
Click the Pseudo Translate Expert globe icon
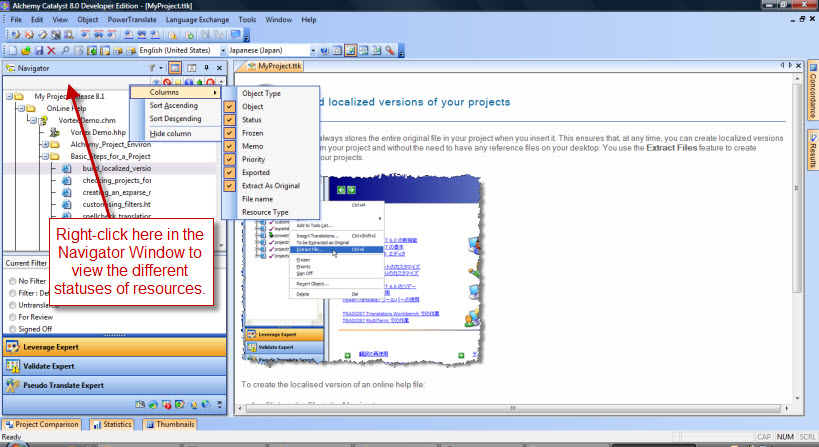(13, 385)
